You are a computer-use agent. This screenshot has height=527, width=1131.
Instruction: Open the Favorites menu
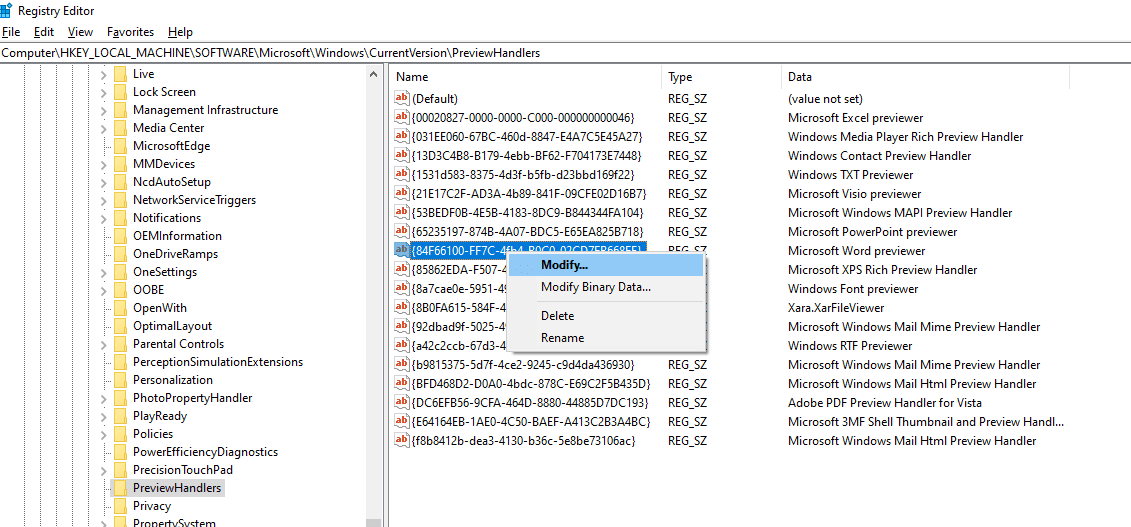click(131, 32)
